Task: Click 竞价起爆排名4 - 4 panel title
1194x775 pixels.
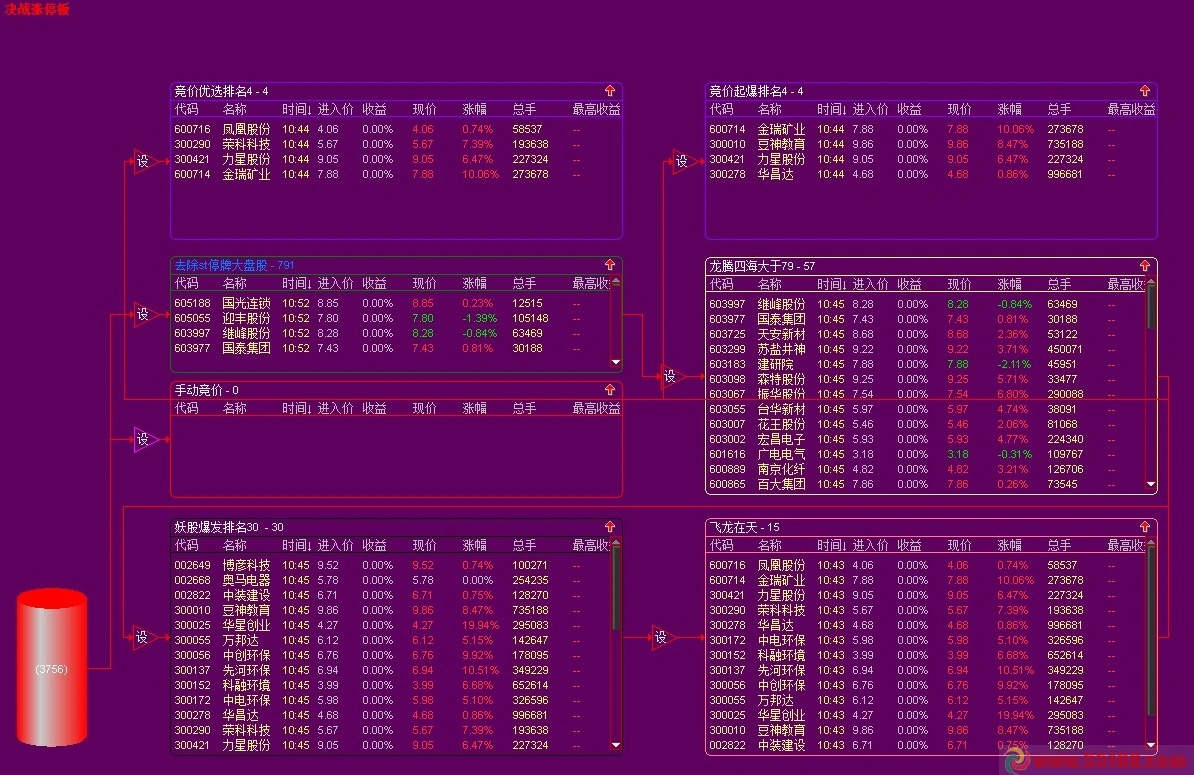Action: pyautogui.click(x=756, y=91)
